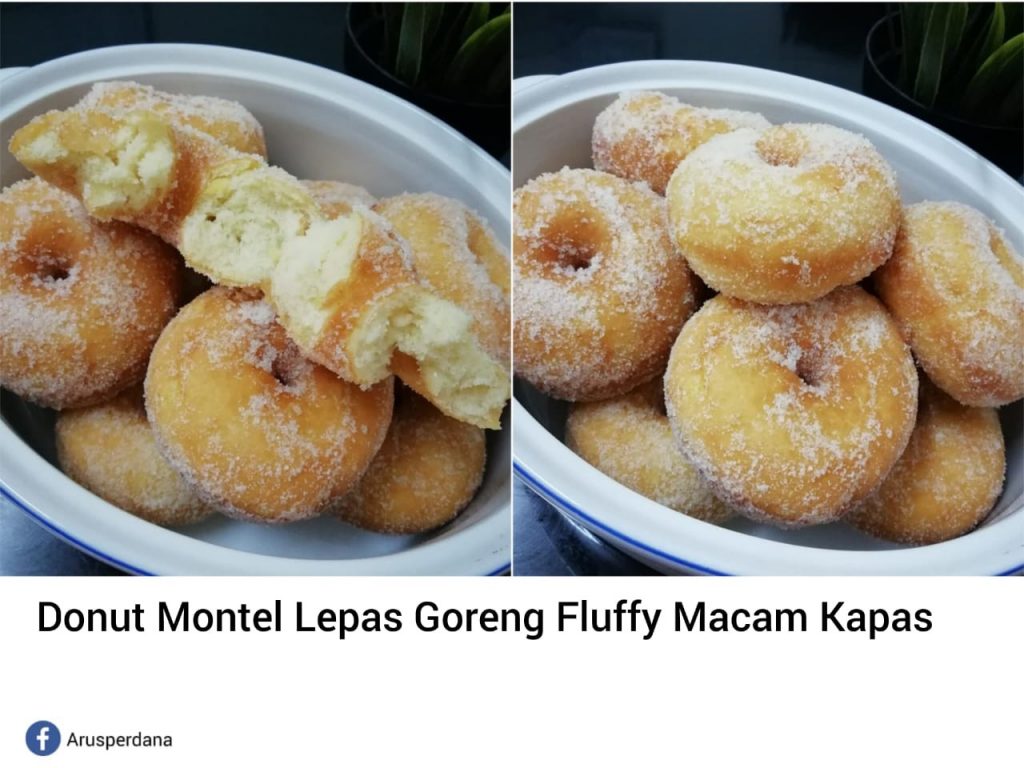This screenshot has width=1024, height=768.
Task: Click the word "Donut" in the headline
Action: click(x=91, y=616)
